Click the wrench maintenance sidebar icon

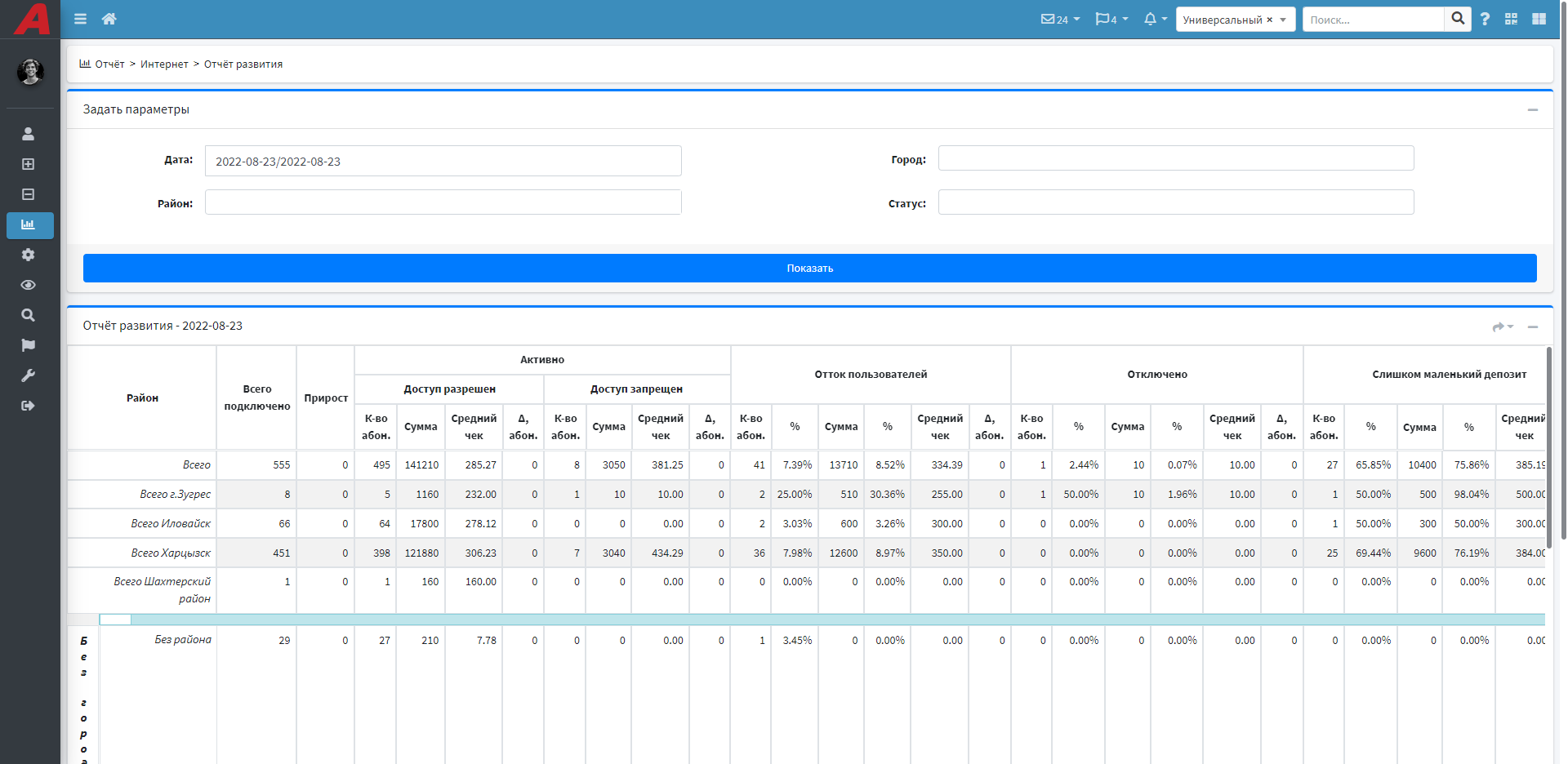point(29,375)
